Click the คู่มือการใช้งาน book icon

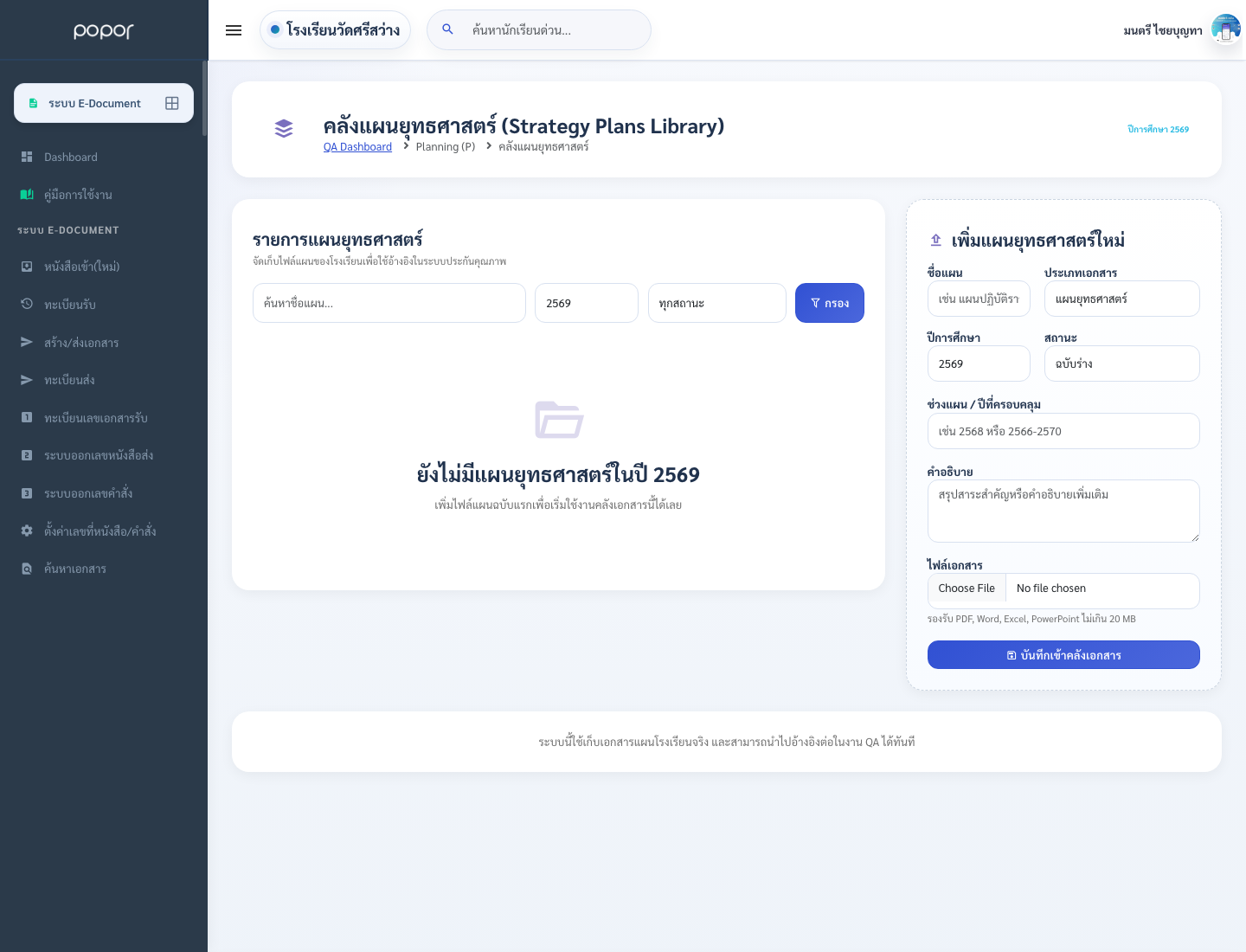click(27, 195)
